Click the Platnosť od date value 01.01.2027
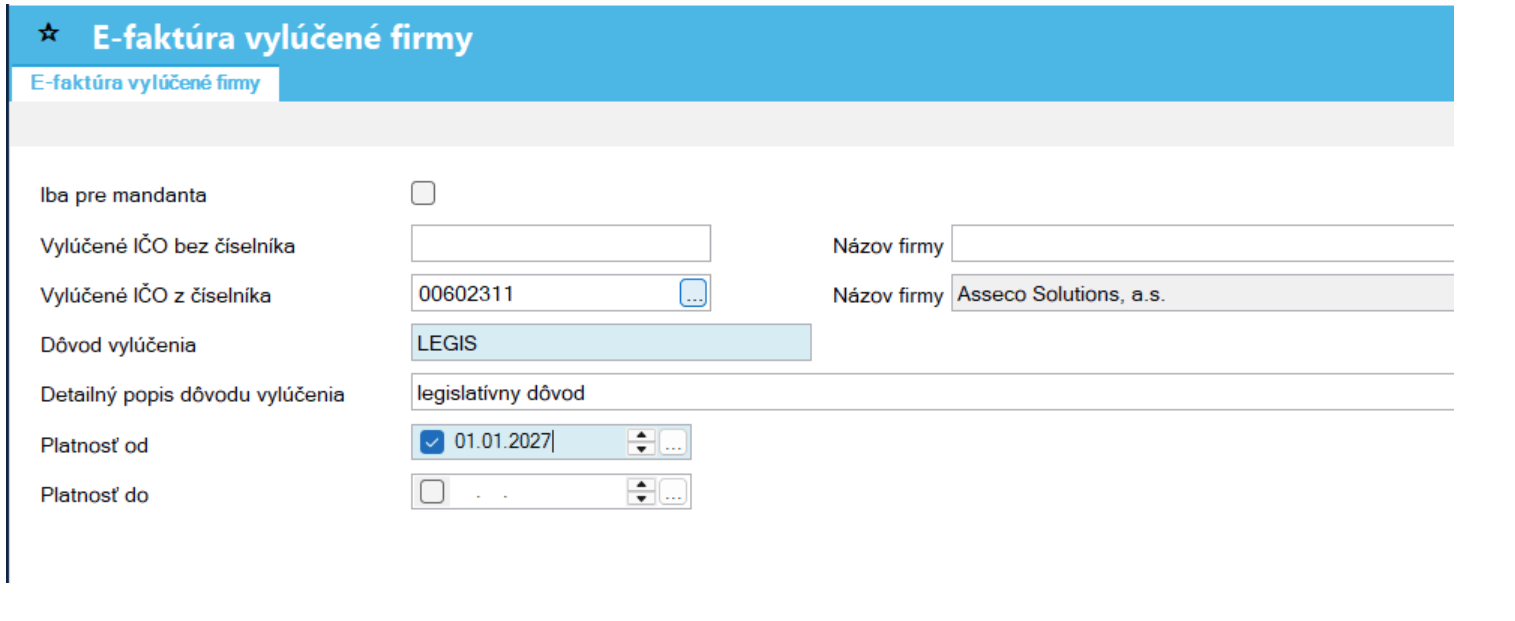The height and width of the screenshot is (621, 1515). click(x=503, y=441)
